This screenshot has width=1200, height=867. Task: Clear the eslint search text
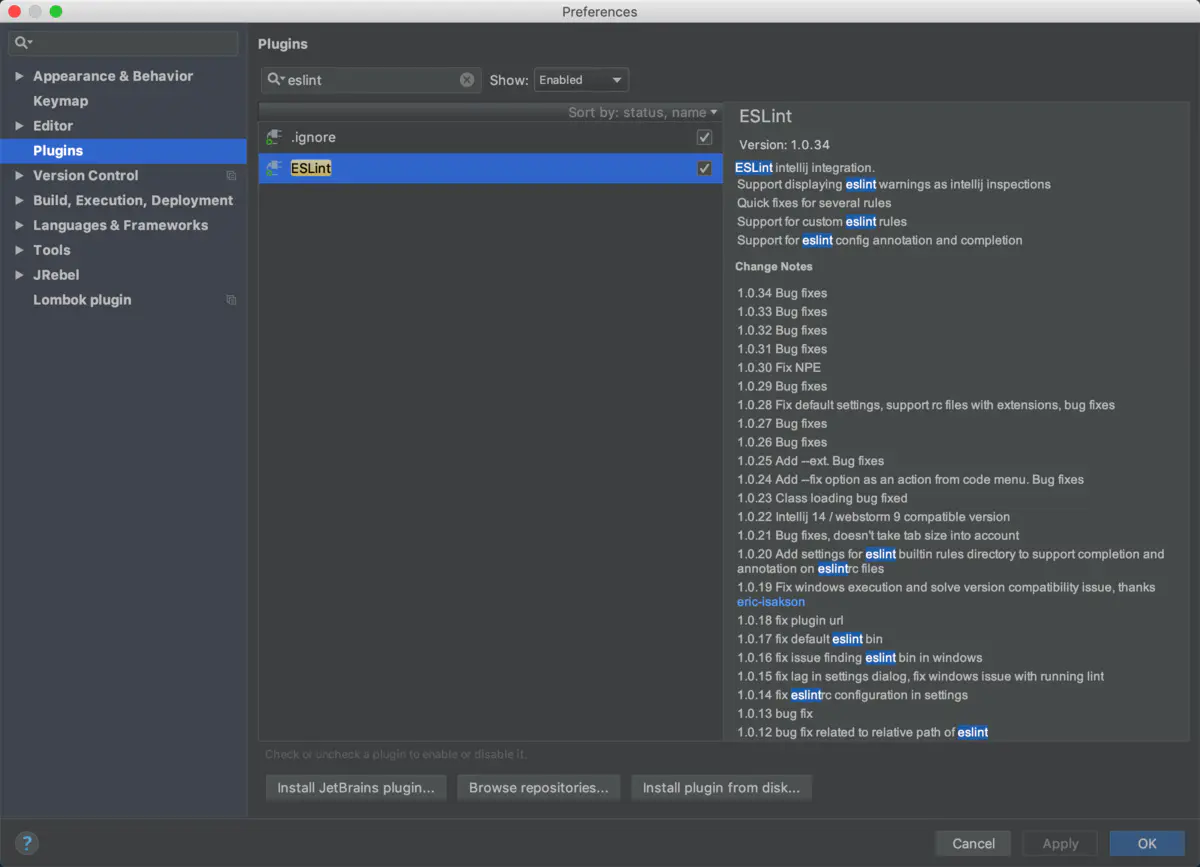(467, 80)
